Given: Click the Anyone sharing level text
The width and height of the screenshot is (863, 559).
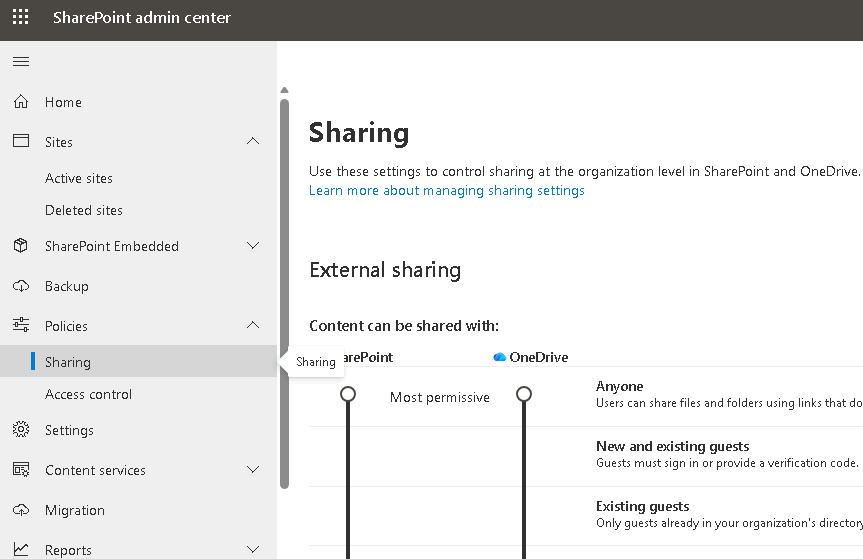Looking at the screenshot, I should tap(619, 386).
